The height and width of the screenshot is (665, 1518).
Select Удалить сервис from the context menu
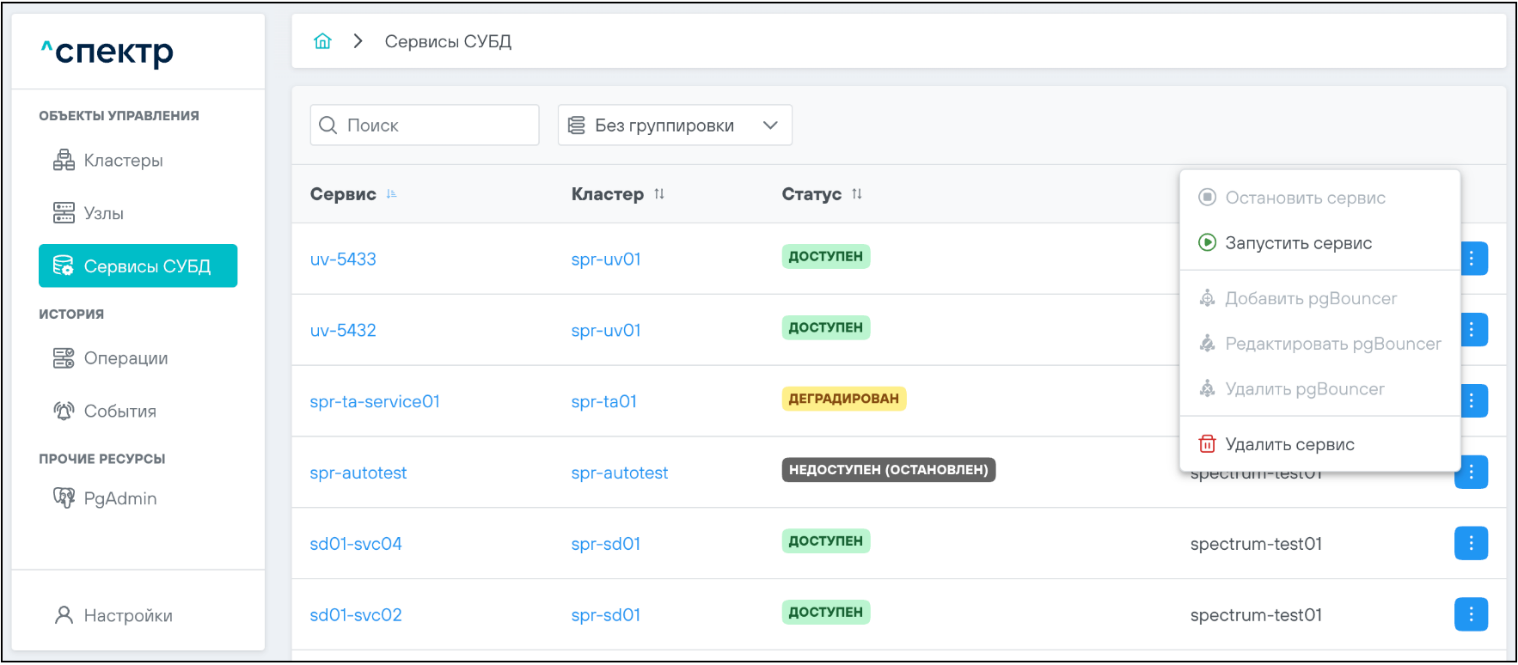point(1289,444)
